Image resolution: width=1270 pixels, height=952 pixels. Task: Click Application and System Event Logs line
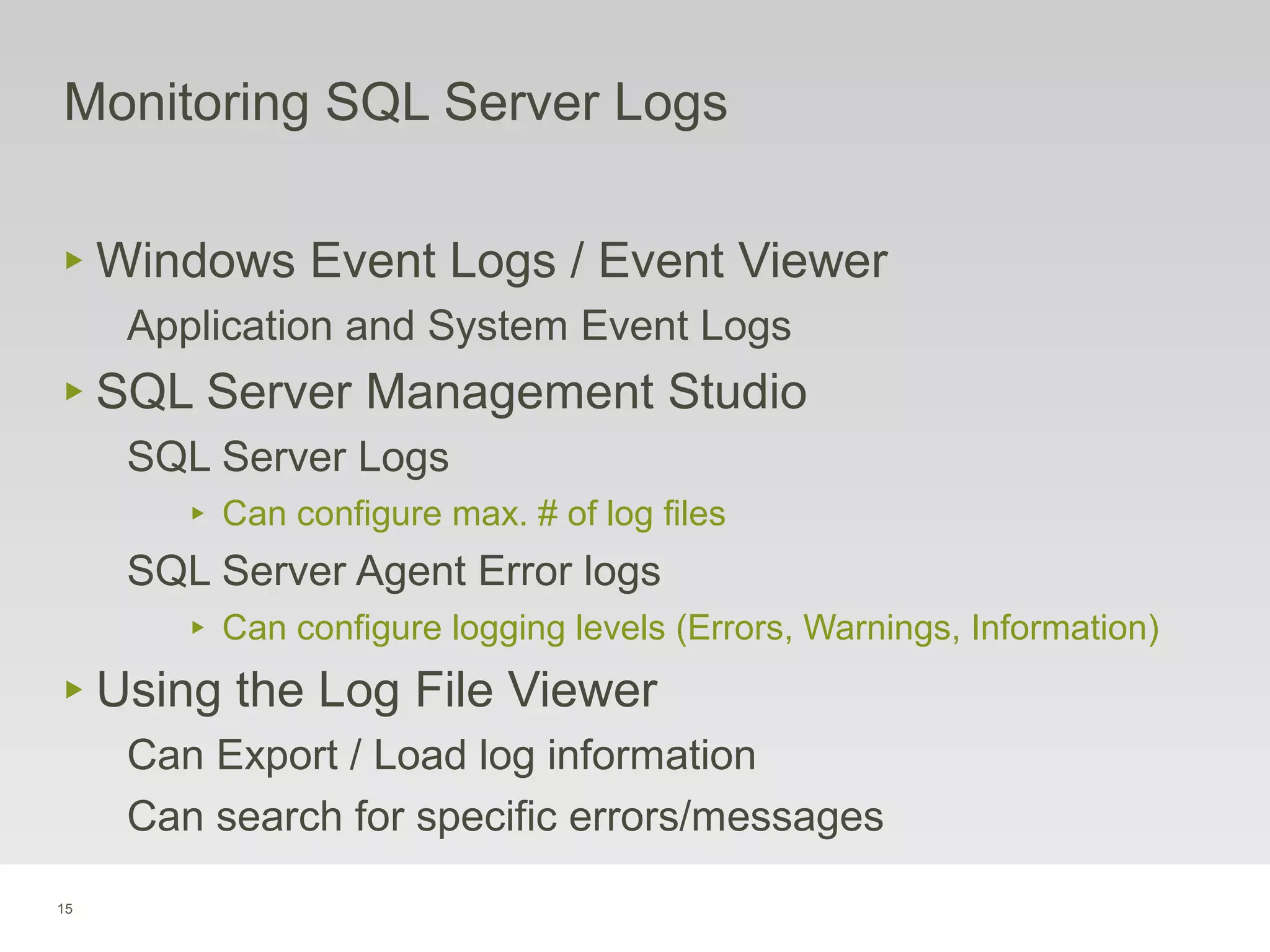click(459, 326)
